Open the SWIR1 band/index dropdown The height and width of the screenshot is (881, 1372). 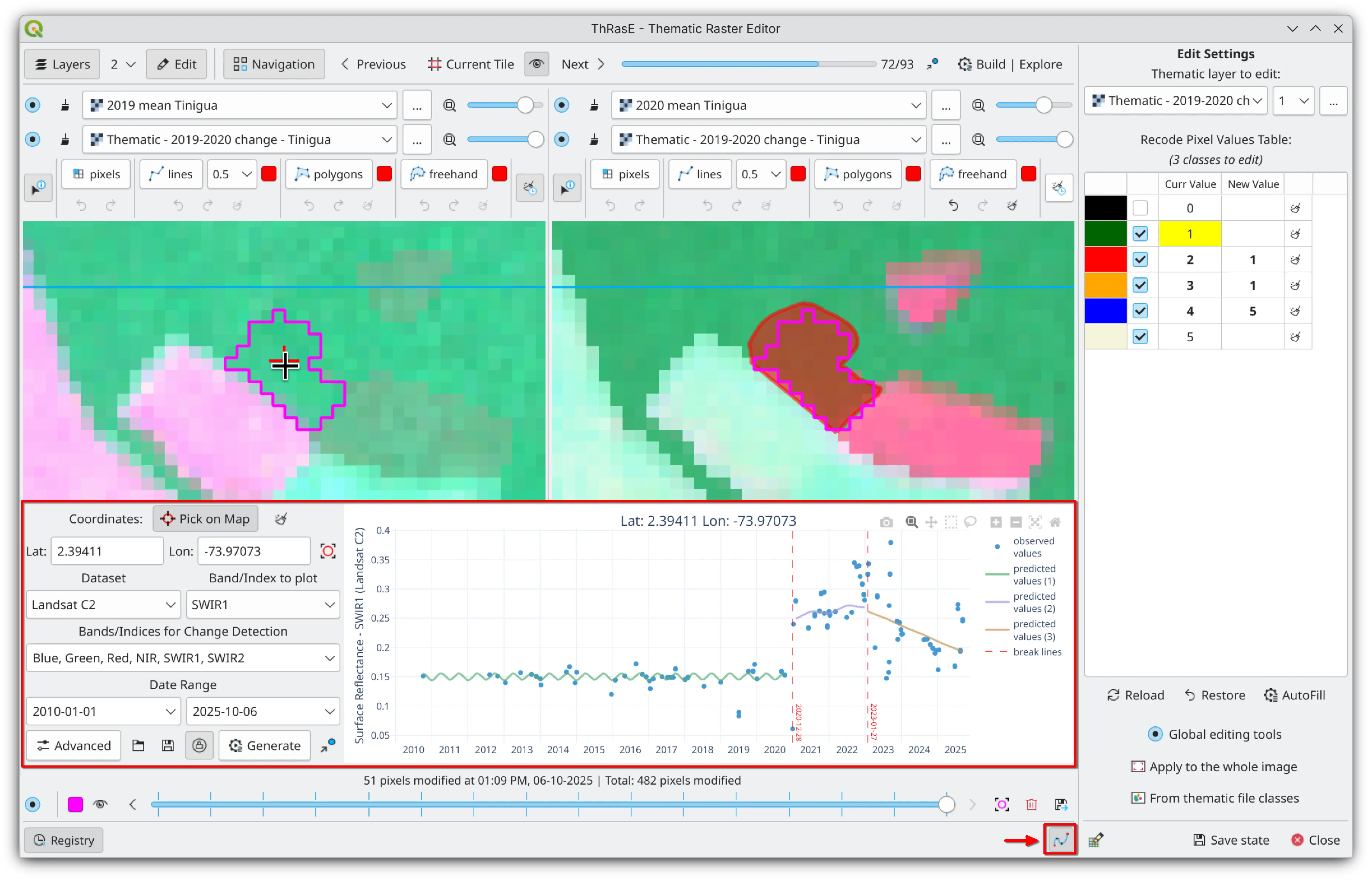263,605
